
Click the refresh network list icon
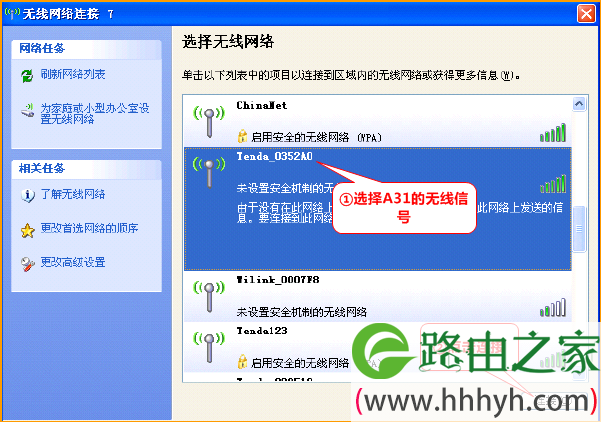tap(27, 75)
